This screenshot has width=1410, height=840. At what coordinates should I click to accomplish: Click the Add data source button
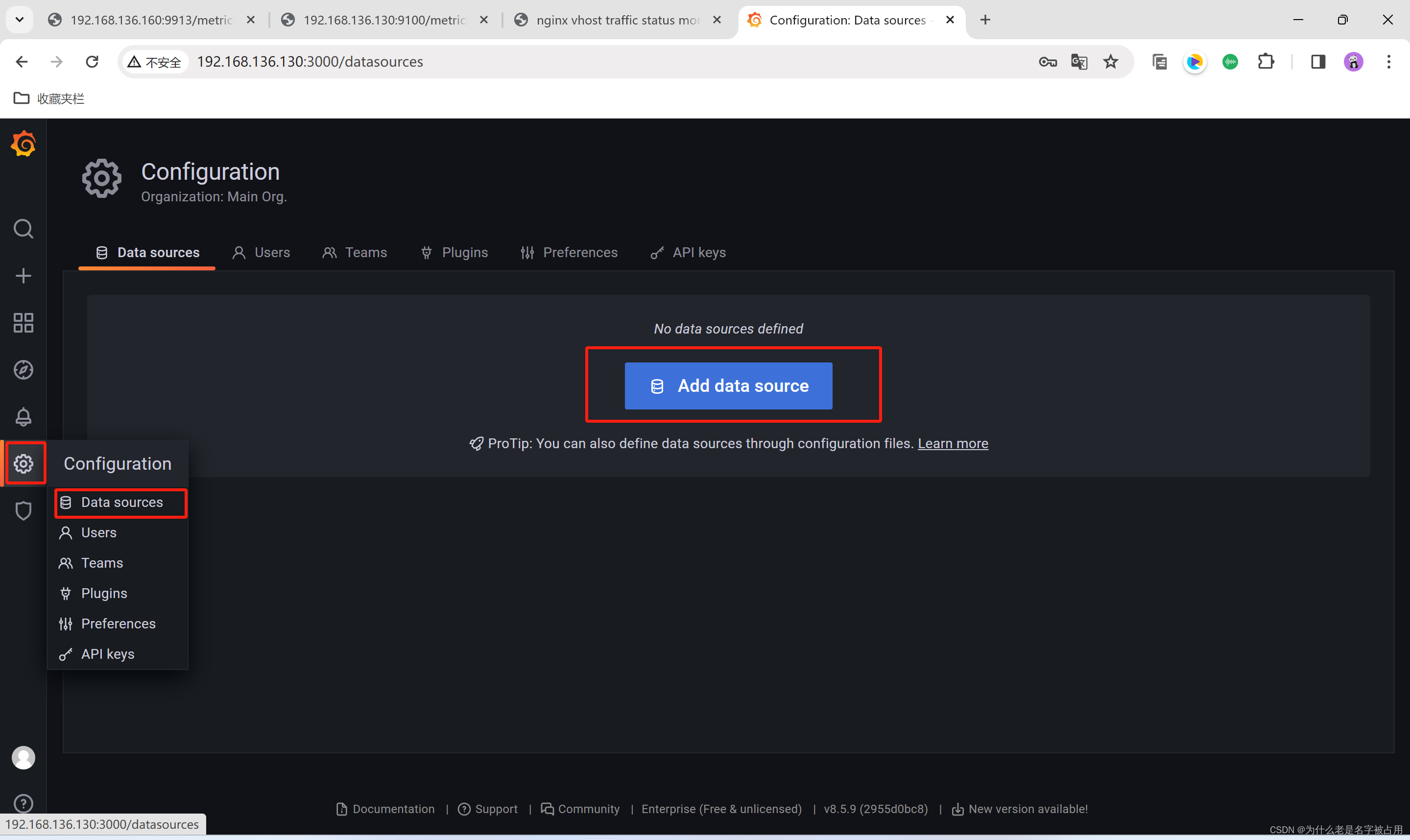pyautogui.click(x=728, y=385)
